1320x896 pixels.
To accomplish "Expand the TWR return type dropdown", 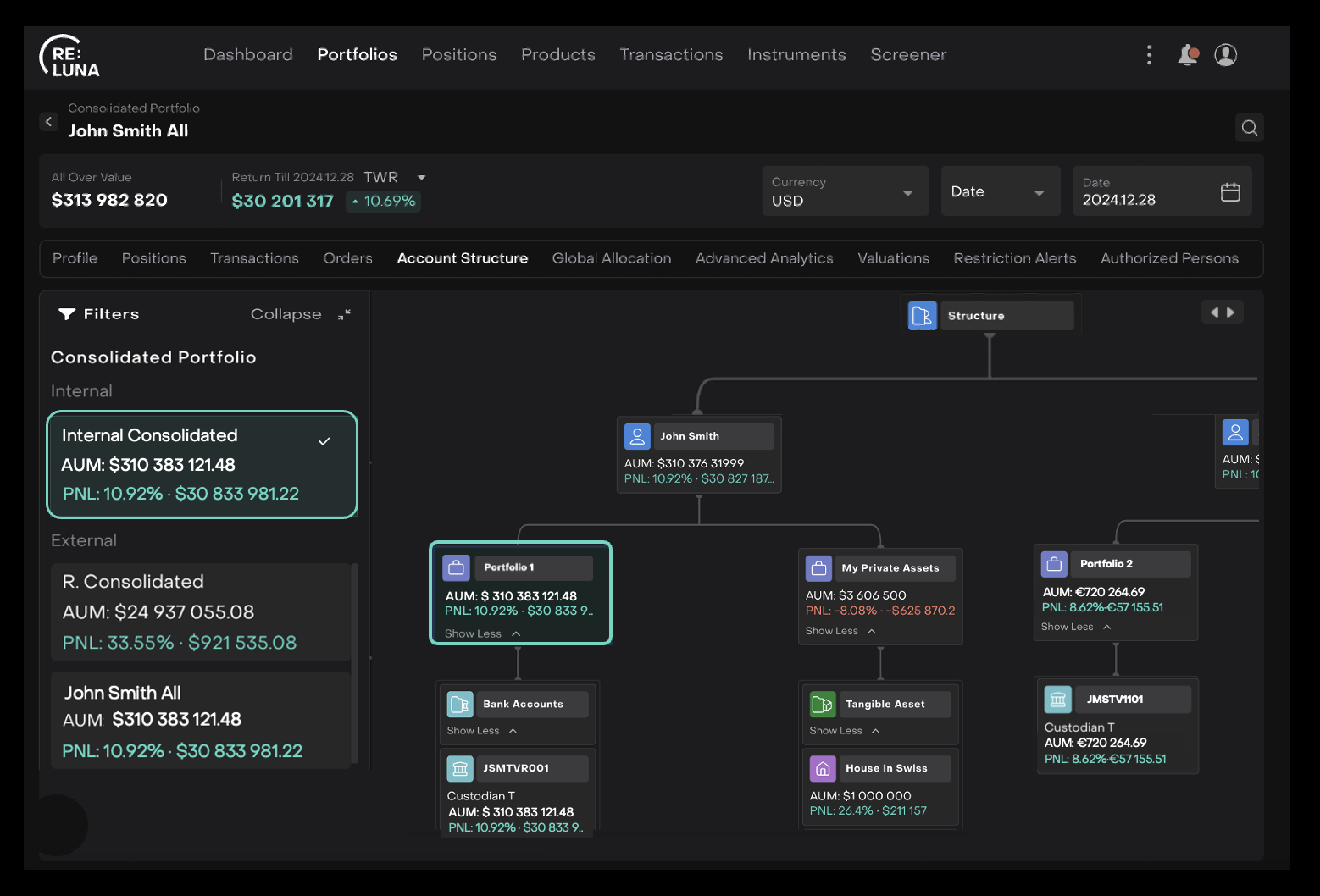I will pyautogui.click(x=421, y=178).
